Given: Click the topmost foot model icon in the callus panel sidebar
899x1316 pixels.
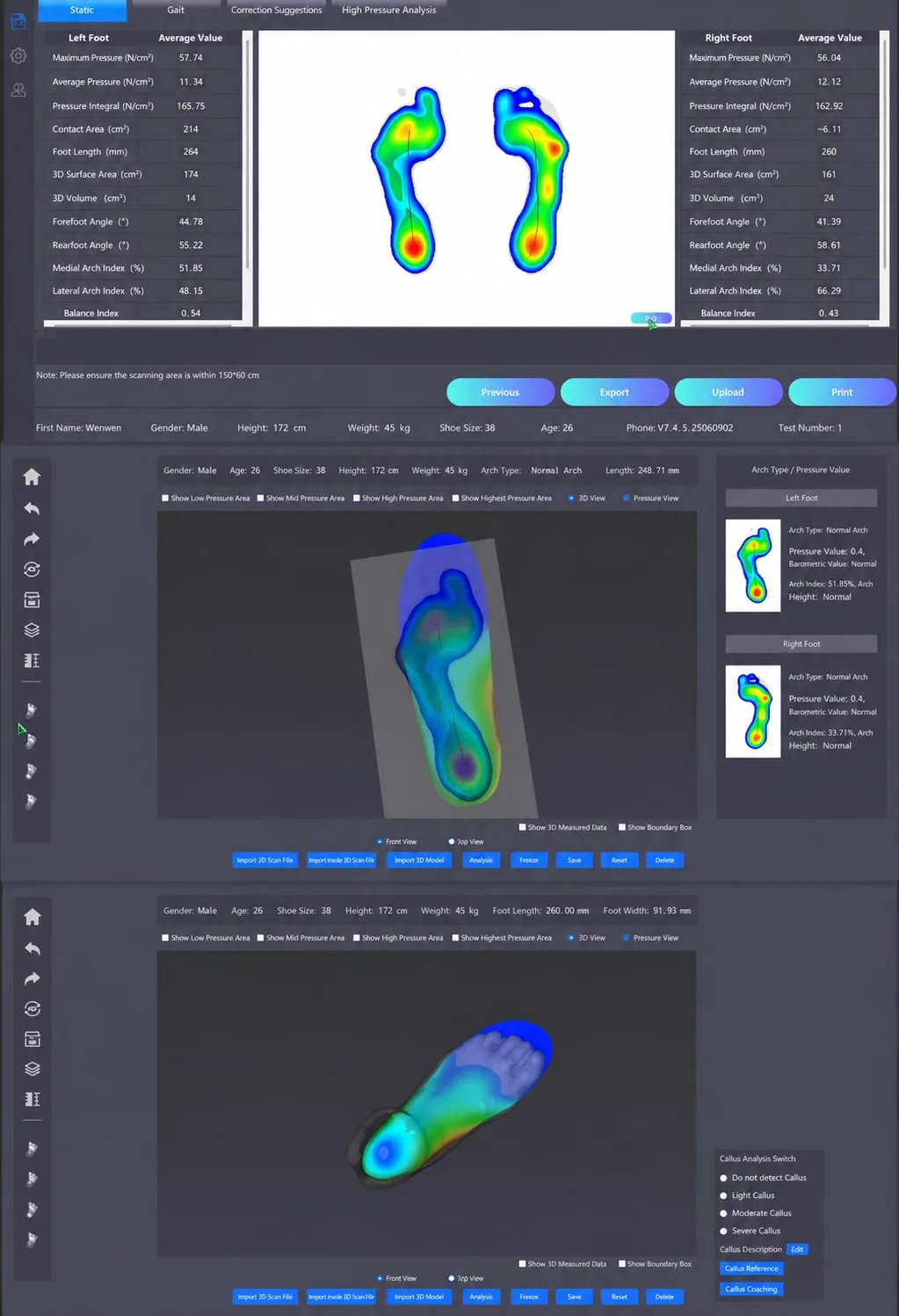Looking at the screenshot, I should click(32, 1149).
